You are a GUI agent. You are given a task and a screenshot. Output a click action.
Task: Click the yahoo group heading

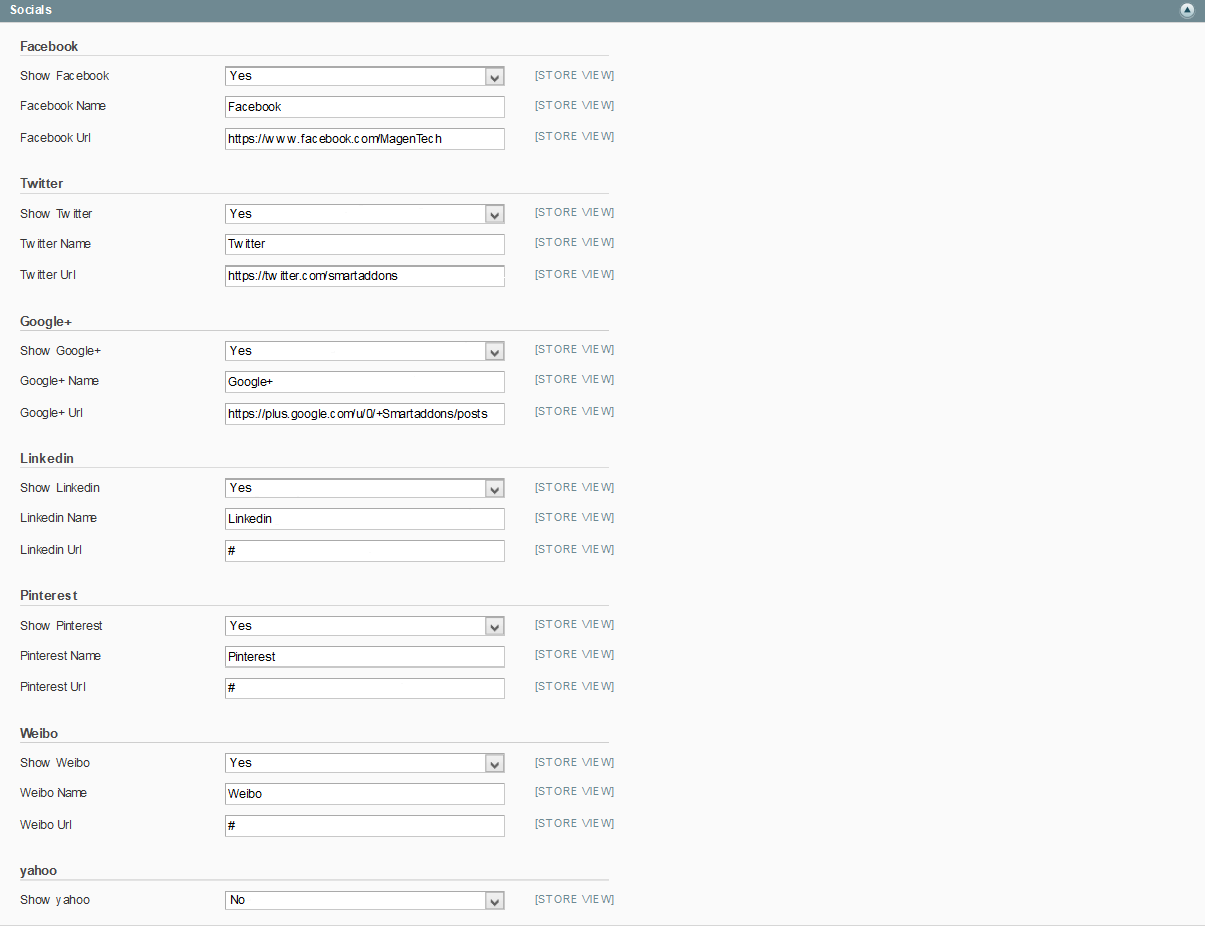pyautogui.click(x=39, y=871)
